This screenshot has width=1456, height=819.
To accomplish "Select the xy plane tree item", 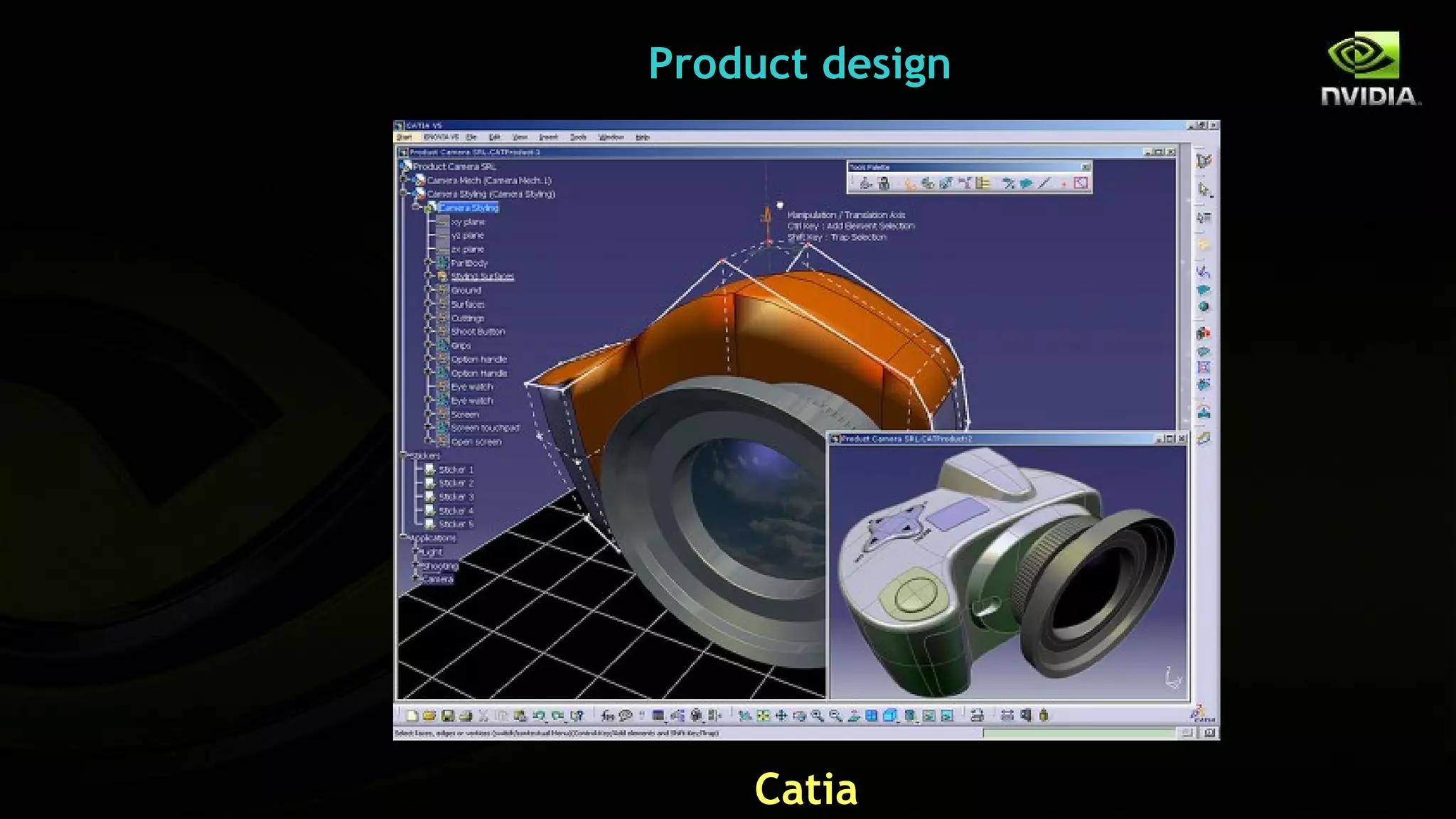I will [468, 222].
